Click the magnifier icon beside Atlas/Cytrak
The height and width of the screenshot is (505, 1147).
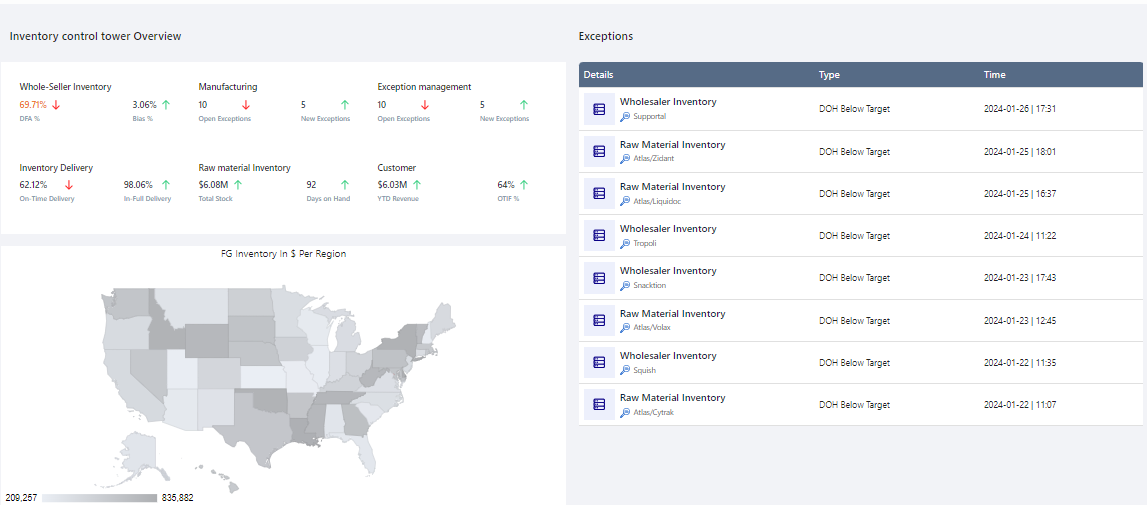coord(625,412)
